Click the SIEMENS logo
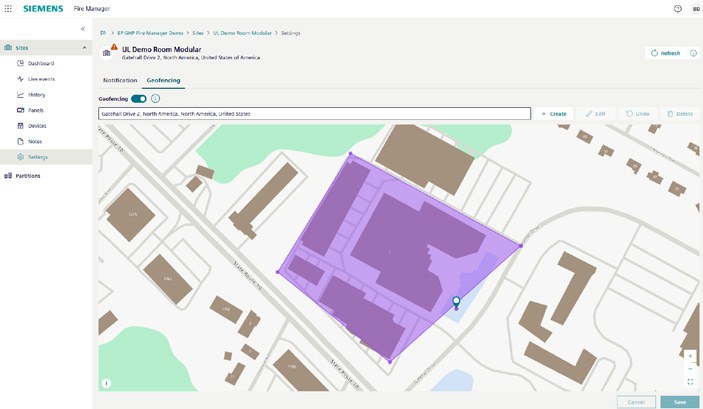 (43, 9)
